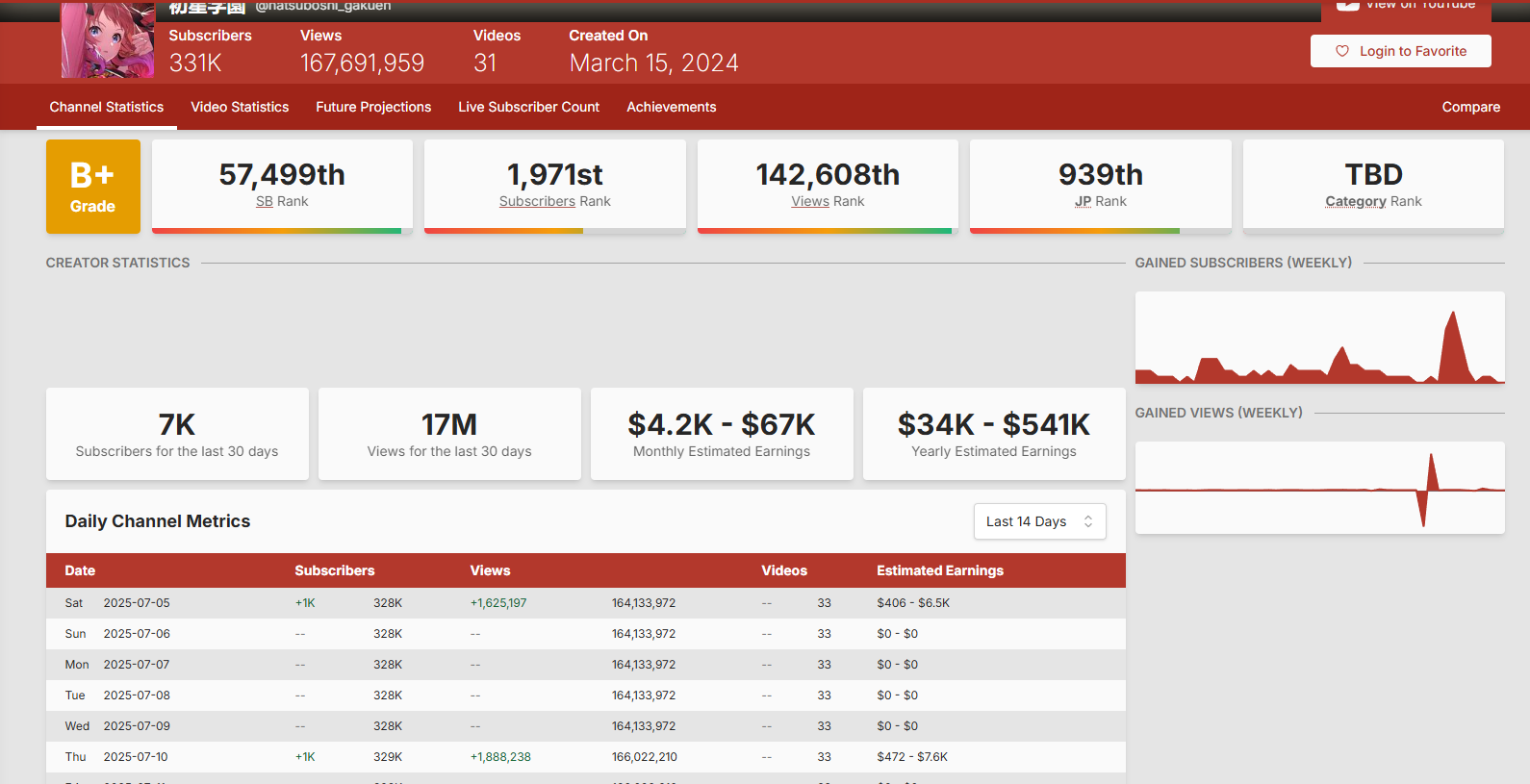Click the +1,625,197 views cell
The height and width of the screenshot is (784, 1530).
click(498, 603)
